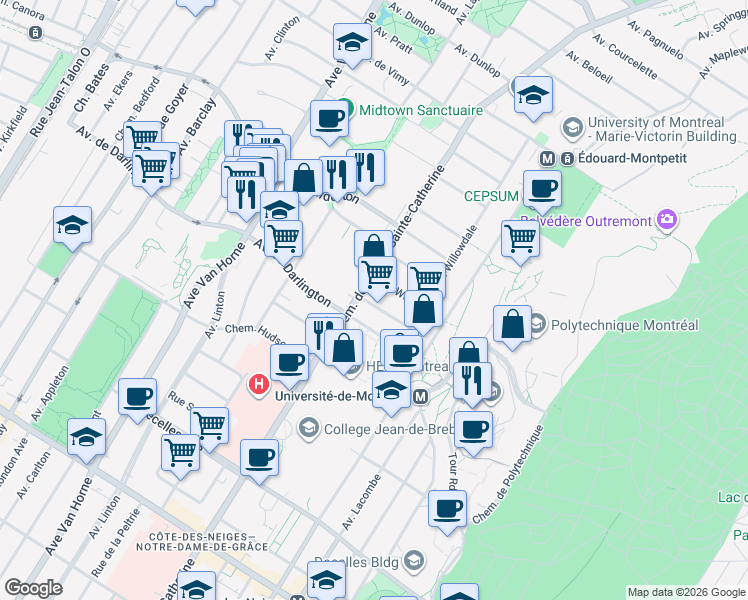Click the restaurant marker right of HEC Montréal

(x=472, y=381)
